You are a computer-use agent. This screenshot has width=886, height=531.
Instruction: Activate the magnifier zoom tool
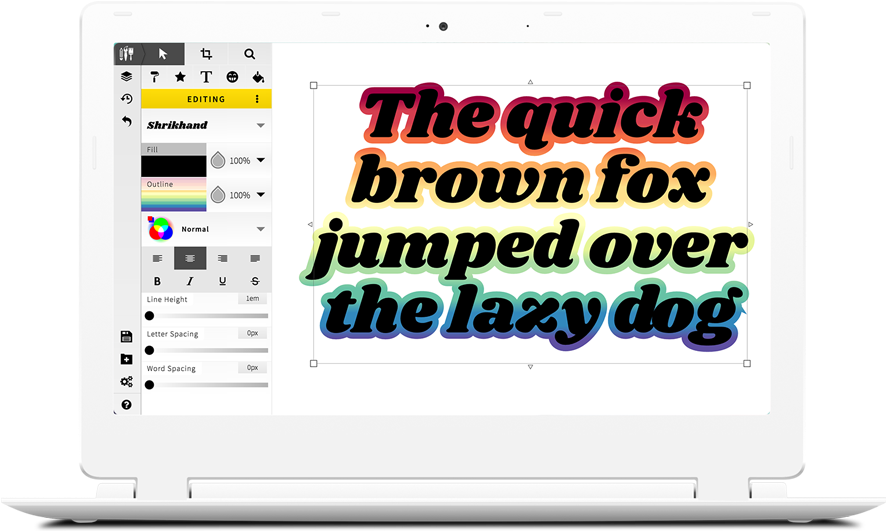(x=249, y=54)
